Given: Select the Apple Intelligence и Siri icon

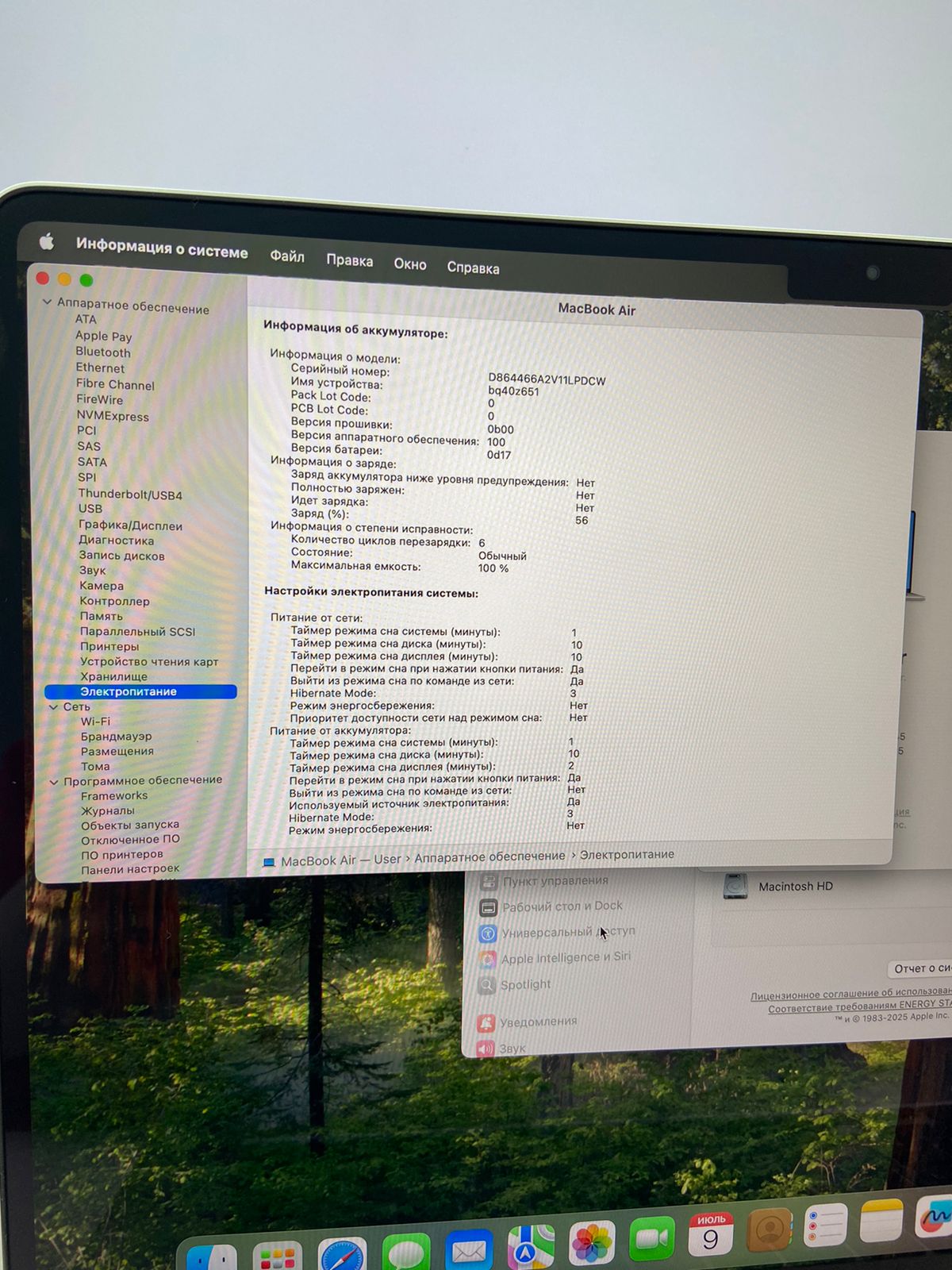Looking at the screenshot, I should coord(488,960).
